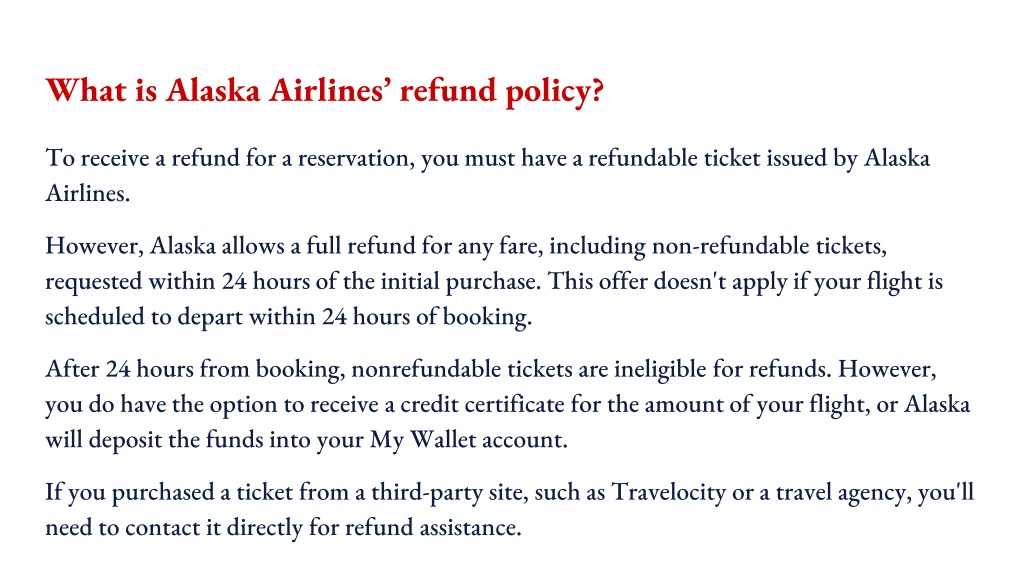This screenshot has height=576, width=1024.
Task: Click the word 'Airlines.' ending first paragraph
Action: (x=88, y=193)
